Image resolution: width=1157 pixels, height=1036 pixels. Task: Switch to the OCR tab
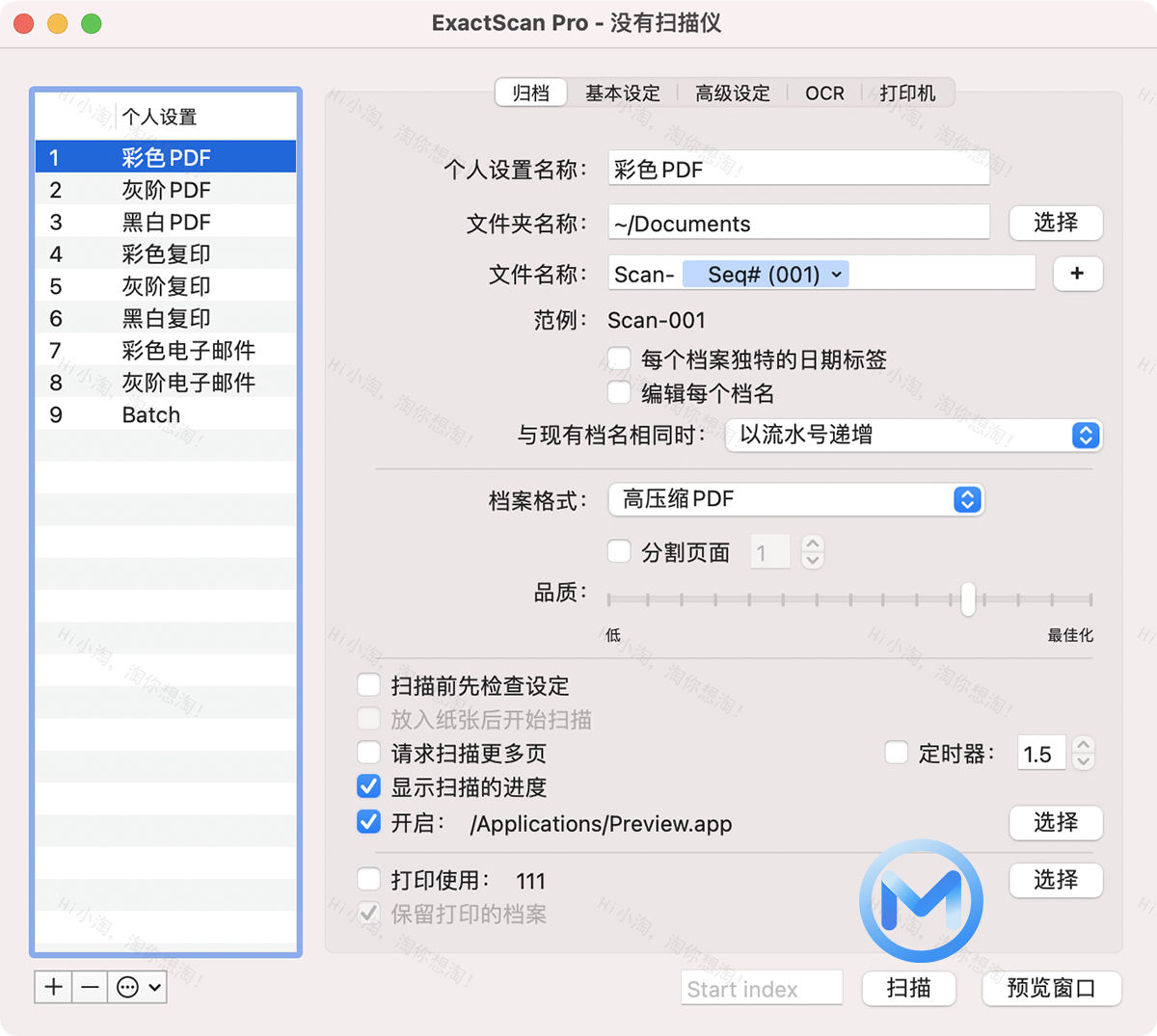pos(824,93)
